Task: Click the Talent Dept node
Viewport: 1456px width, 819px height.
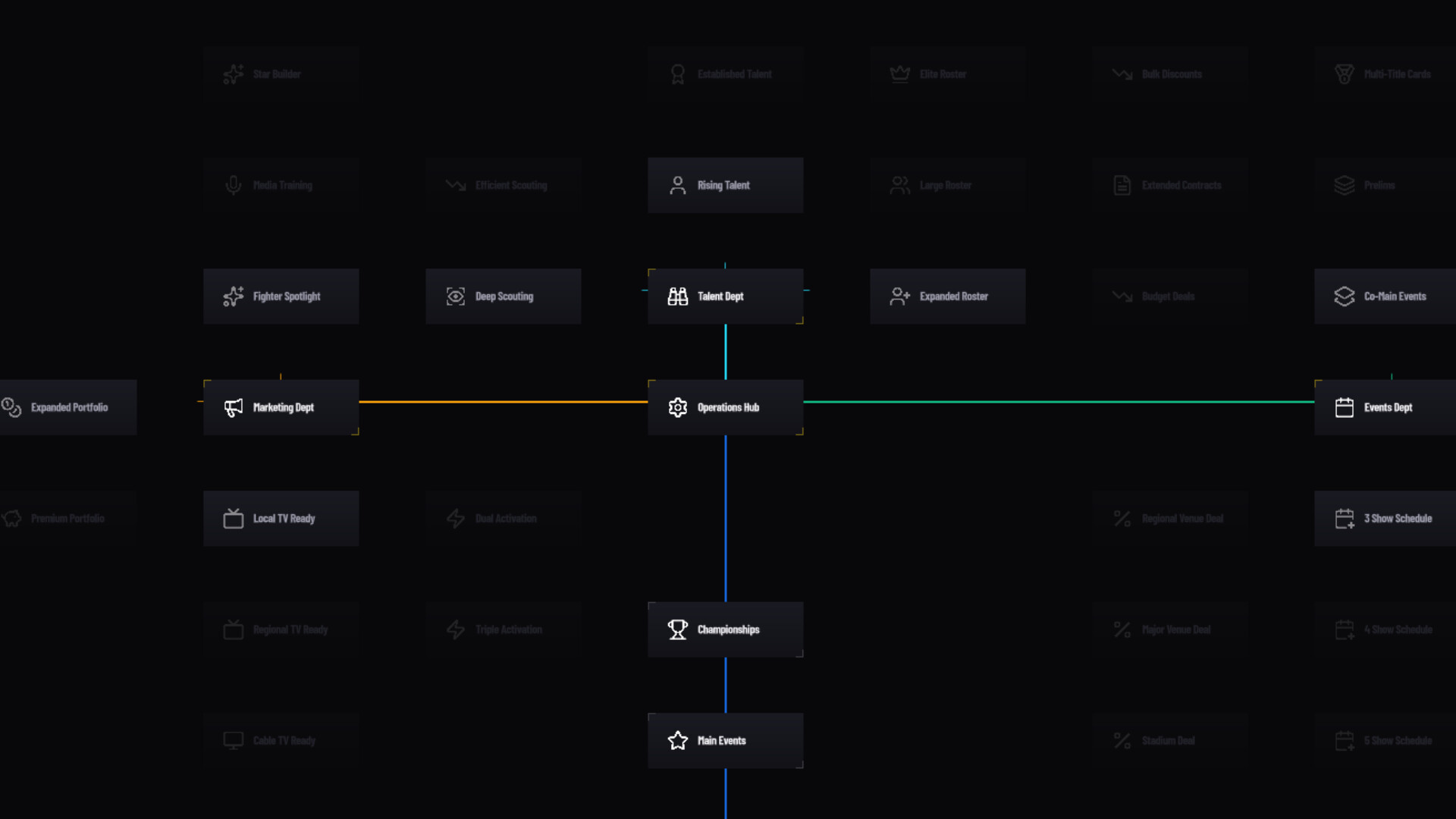Action: tap(725, 297)
